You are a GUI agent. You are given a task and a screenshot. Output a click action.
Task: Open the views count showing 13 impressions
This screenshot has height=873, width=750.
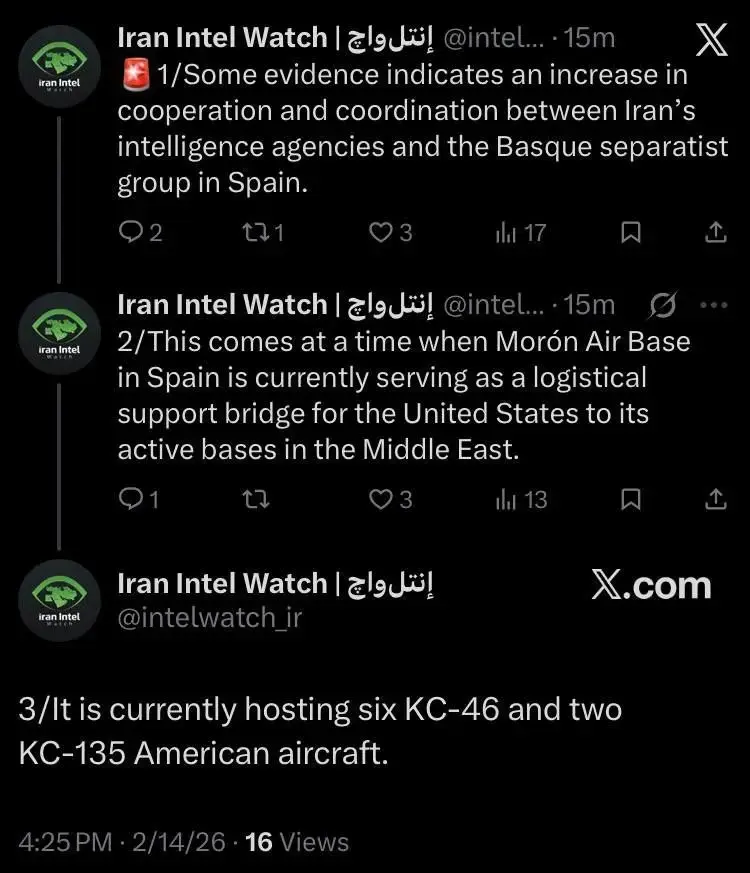coord(512,499)
